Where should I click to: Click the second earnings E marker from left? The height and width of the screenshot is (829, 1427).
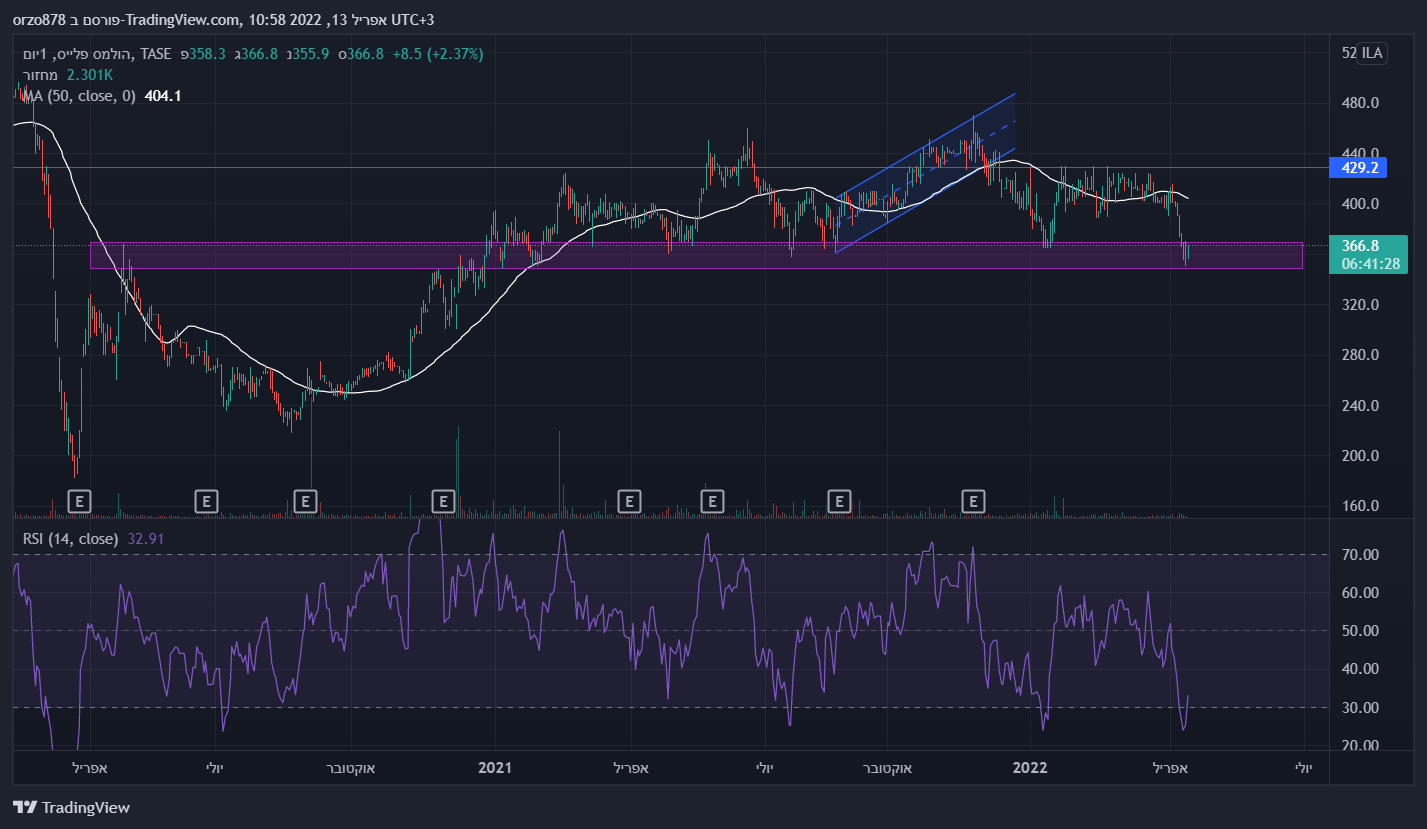(207, 500)
